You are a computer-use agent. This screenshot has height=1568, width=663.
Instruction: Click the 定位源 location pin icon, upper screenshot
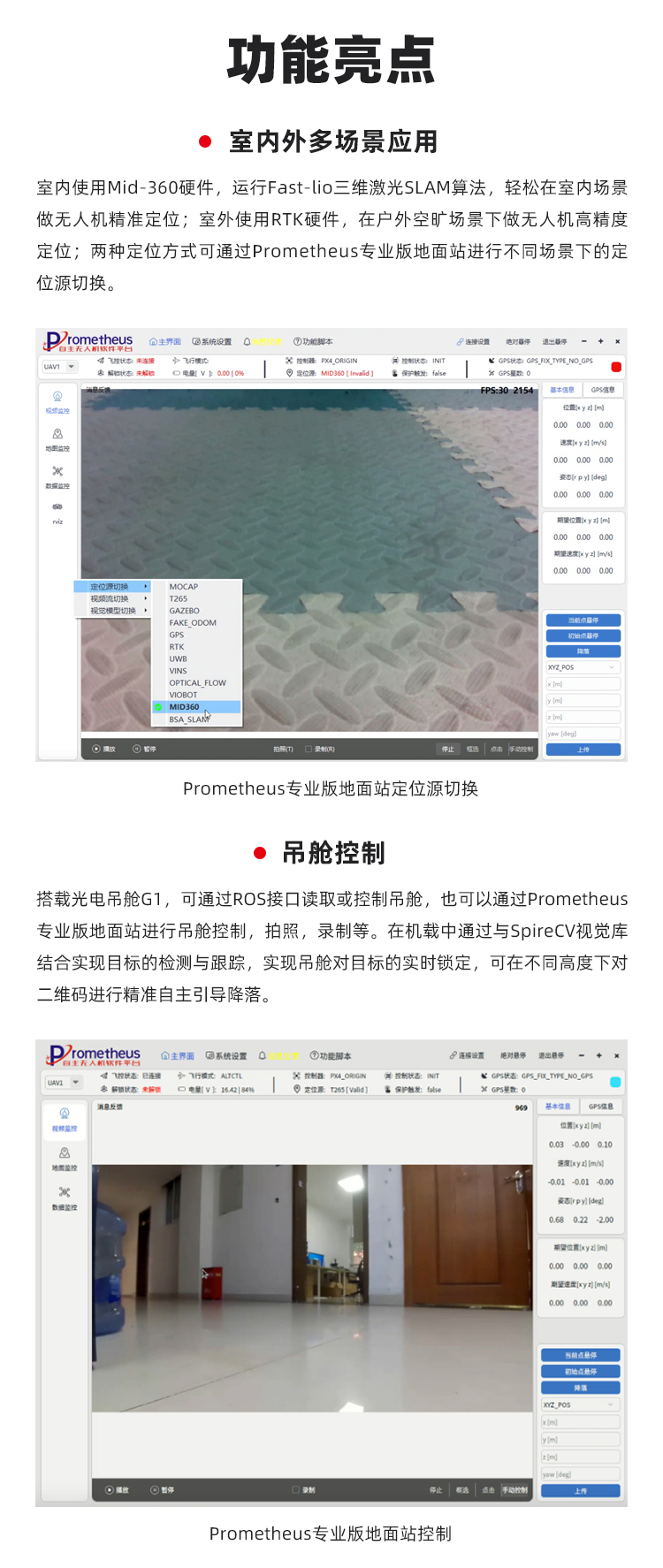[289, 373]
